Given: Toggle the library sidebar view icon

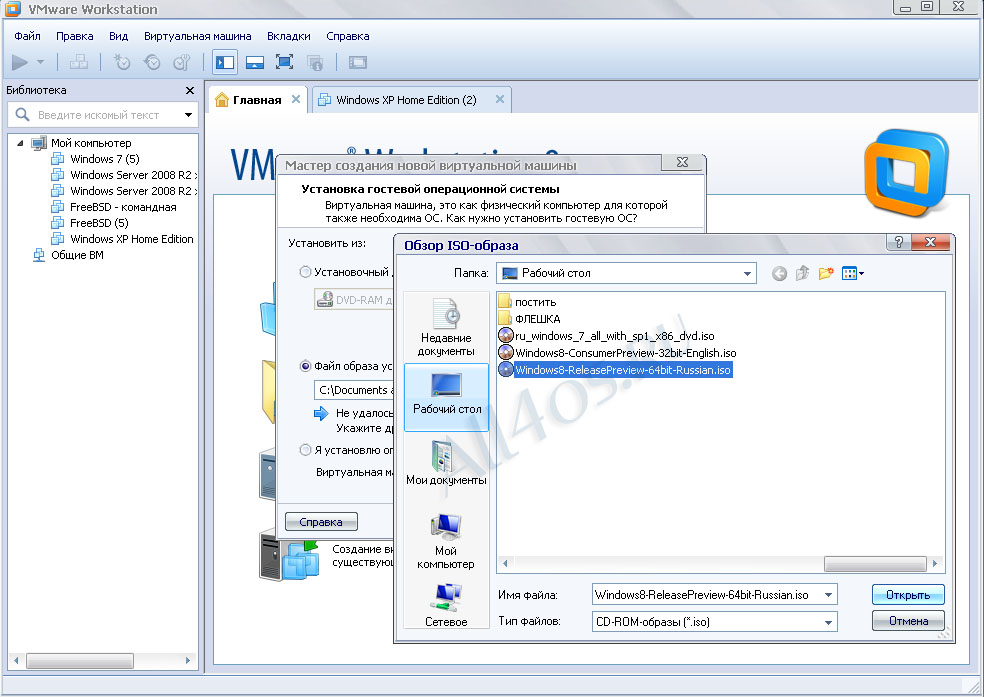Looking at the screenshot, I should [x=225, y=62].
